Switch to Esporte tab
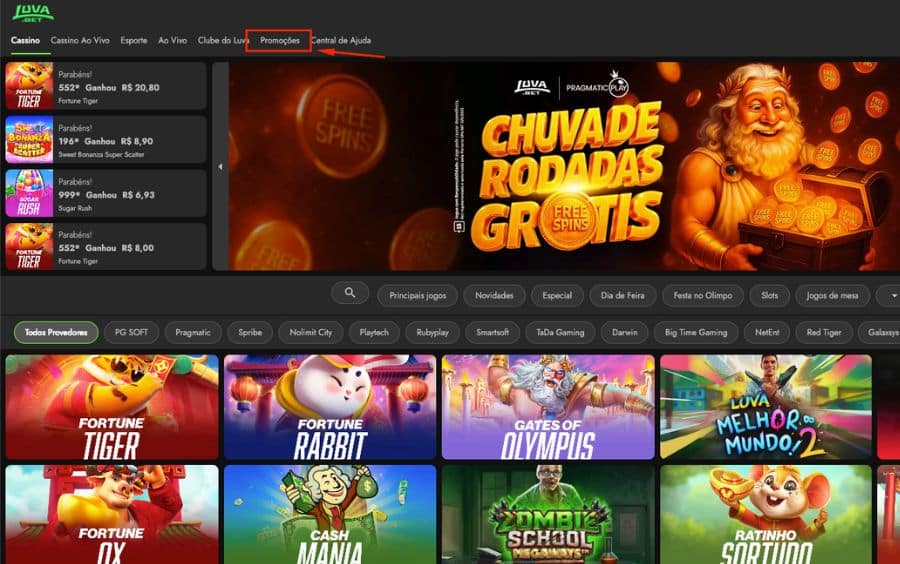900x564 pixels. tap(134, 40)
